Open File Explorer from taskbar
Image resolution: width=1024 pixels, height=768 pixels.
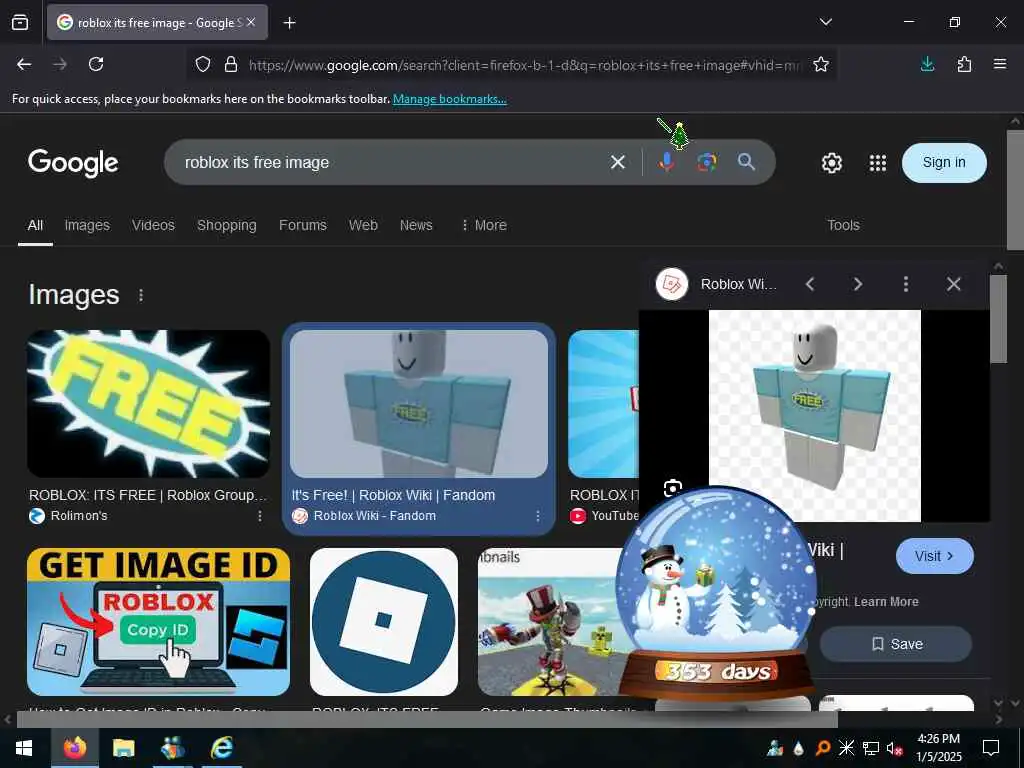click(123, 748)
